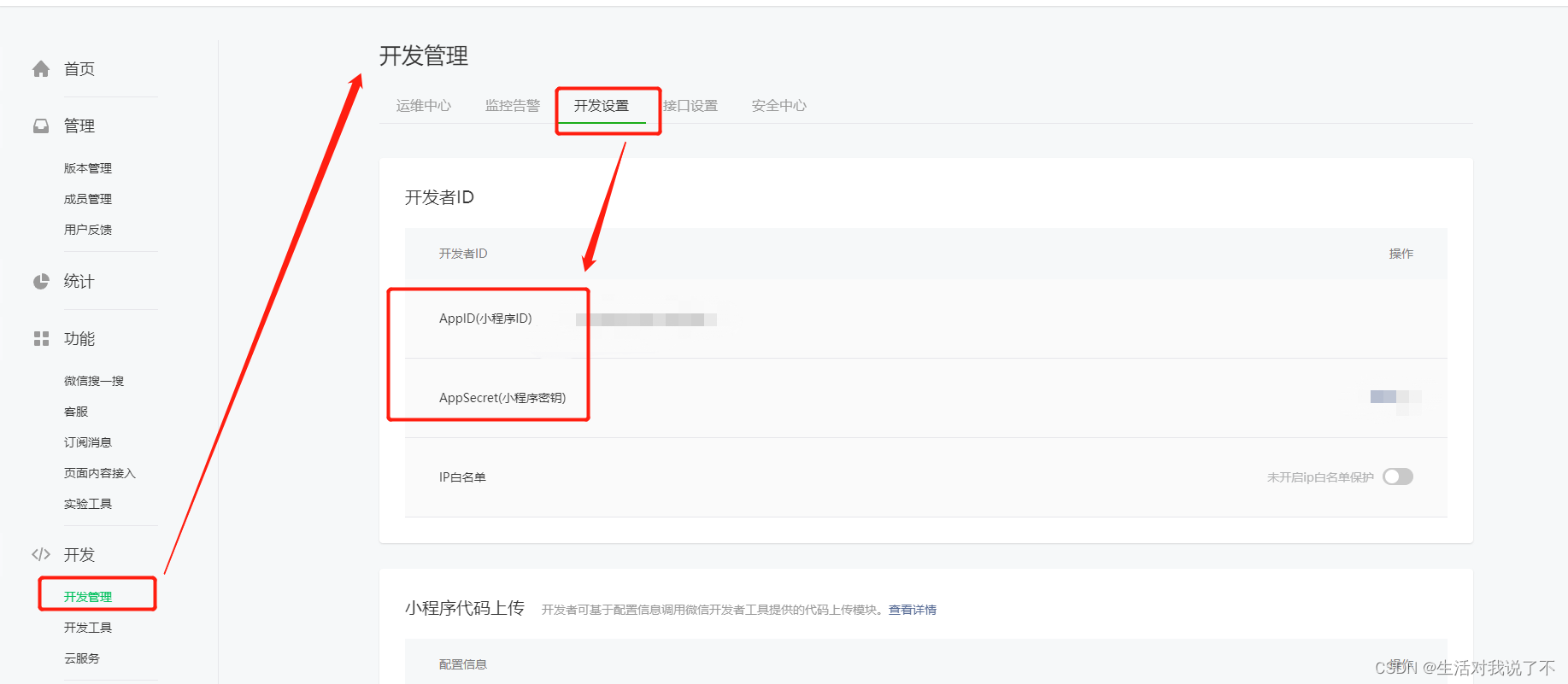Open 云服务 in the sidebar
1568x684 pixels.
click(x=82, y=658)
